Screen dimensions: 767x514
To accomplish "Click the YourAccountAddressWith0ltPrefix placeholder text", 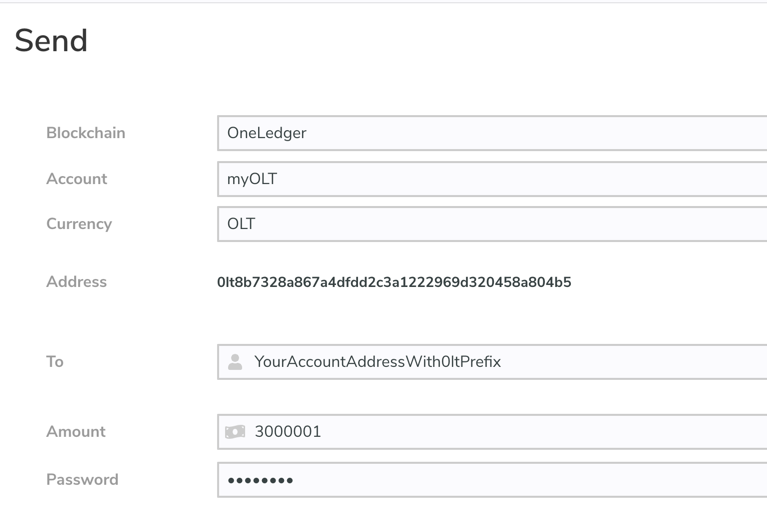I will click(x=378, y=362).
